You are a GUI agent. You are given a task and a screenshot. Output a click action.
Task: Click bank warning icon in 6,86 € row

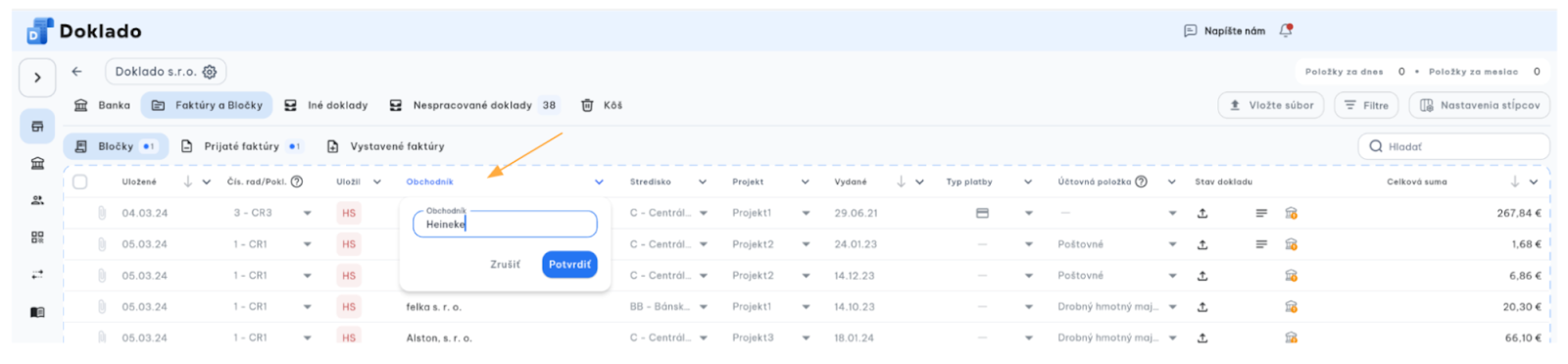tap(1292, 276)
